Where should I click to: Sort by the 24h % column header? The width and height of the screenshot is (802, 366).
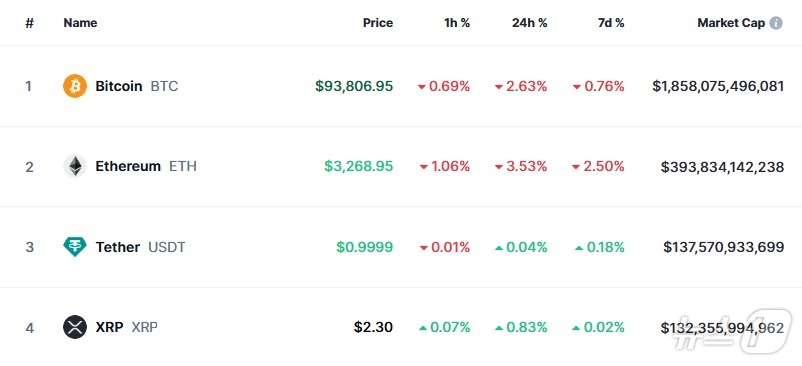pyautogui.click(x=529, y=23)
